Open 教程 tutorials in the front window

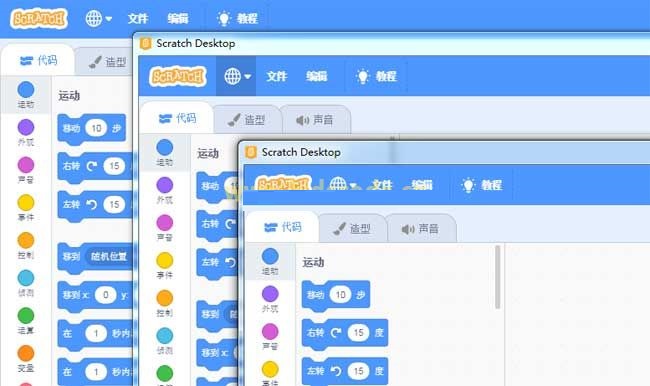click(482, 185)
